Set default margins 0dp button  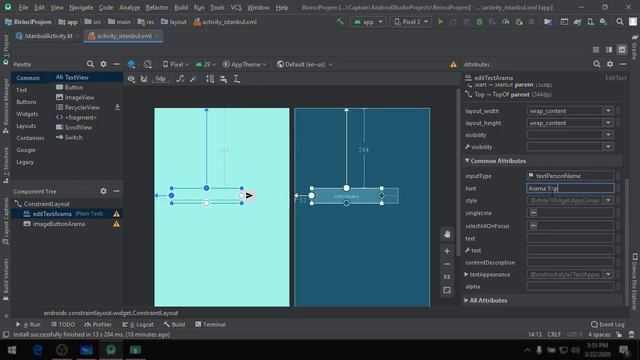coord(161,79)
